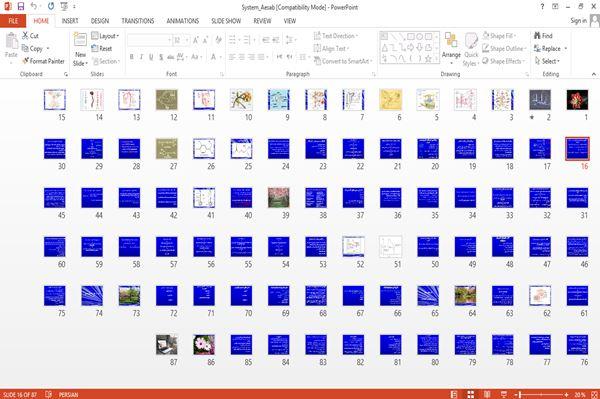
Task: Click the Paste clipboard icon
Action: pos(11,41)
